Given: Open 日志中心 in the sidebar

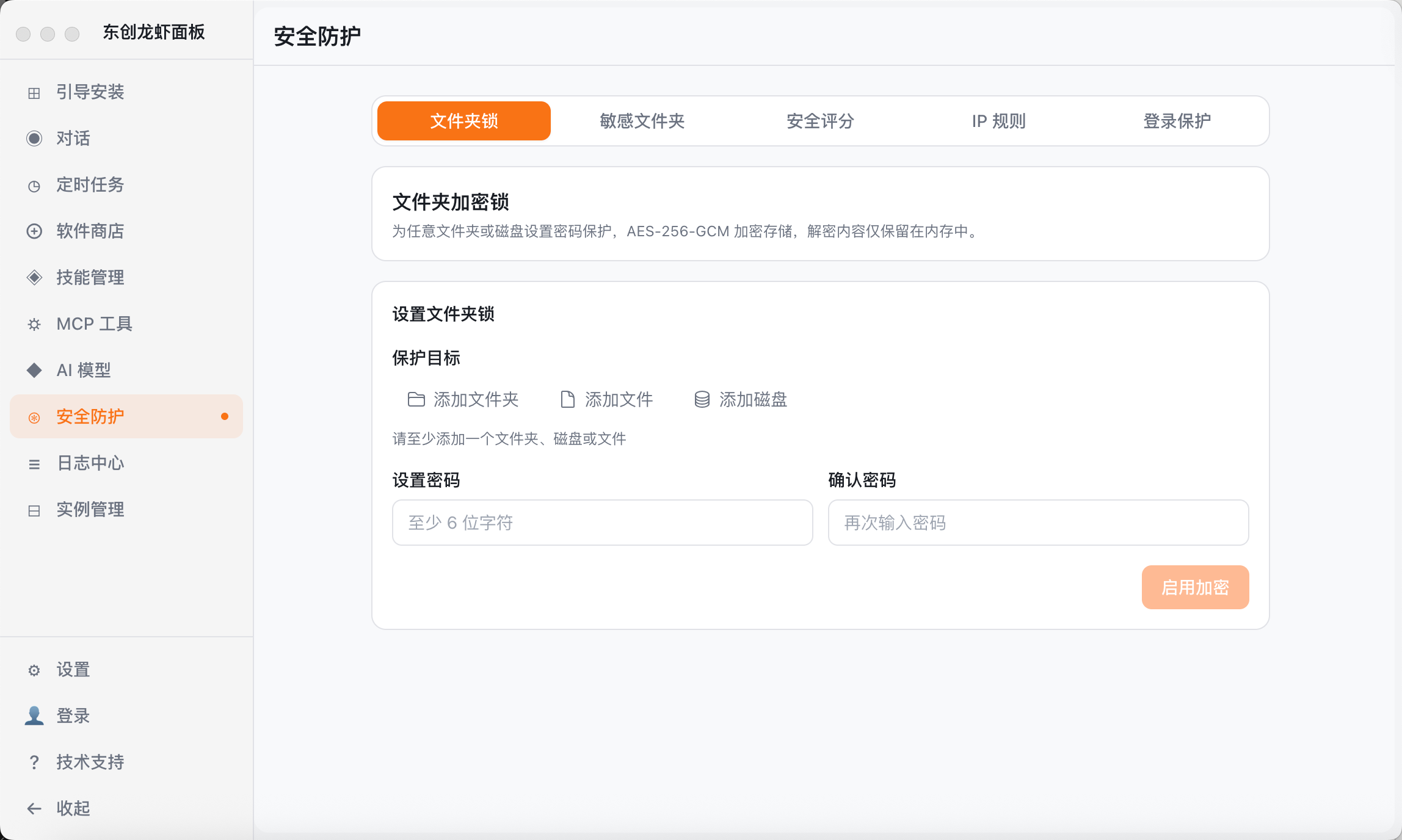Looking at the screenshot, I should (x=126, y=463).
